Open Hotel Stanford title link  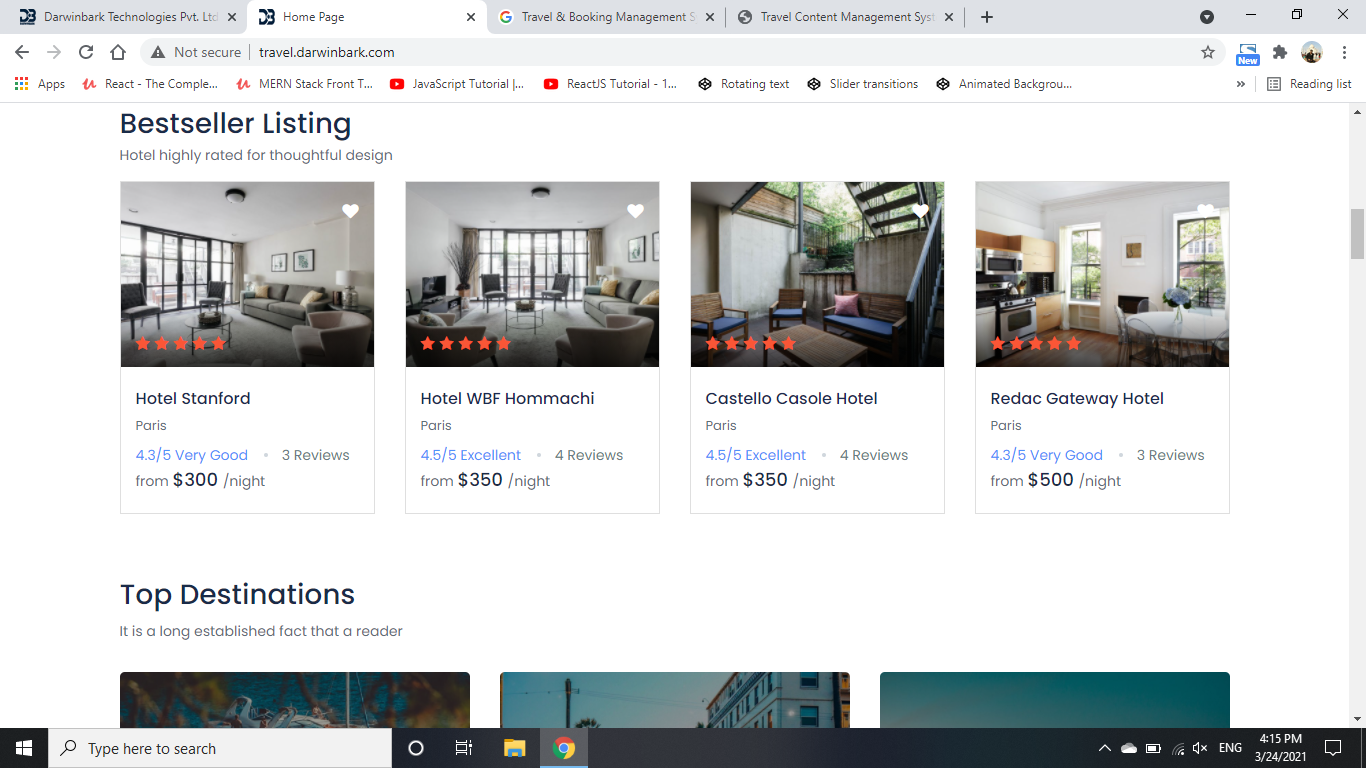tap(193, 398)
